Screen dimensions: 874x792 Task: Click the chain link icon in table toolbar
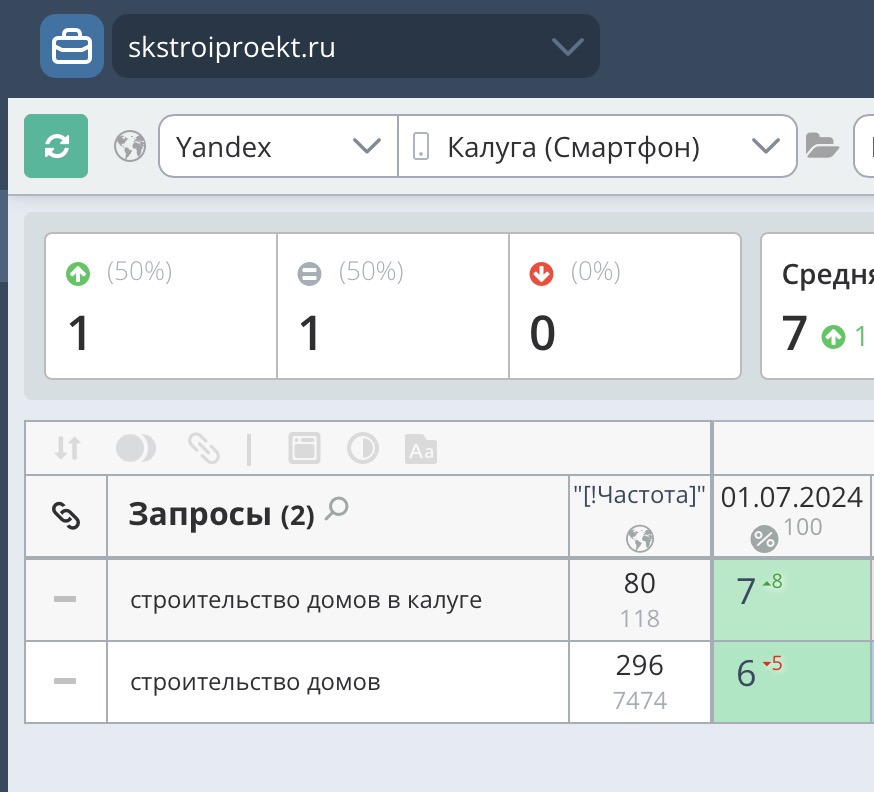click(x=204, y=449)
